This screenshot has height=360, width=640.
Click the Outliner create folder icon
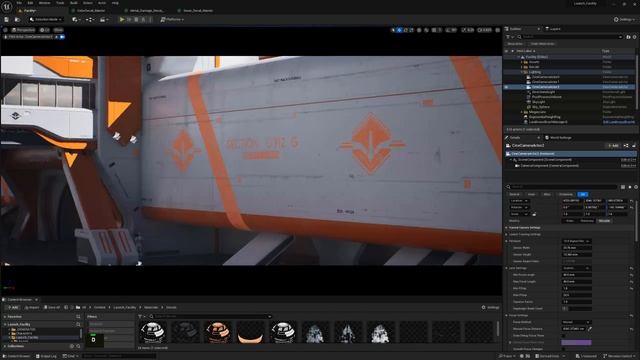point(628,37)
